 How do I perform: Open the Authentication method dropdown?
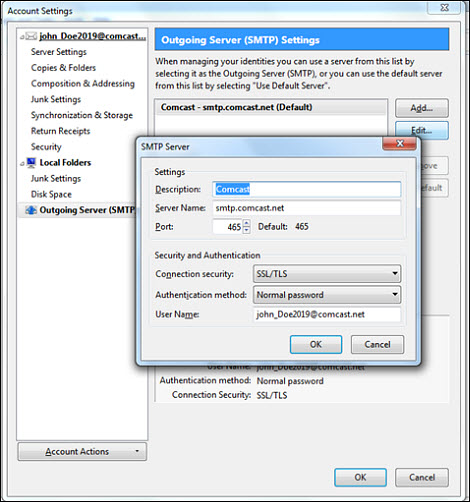327,295
